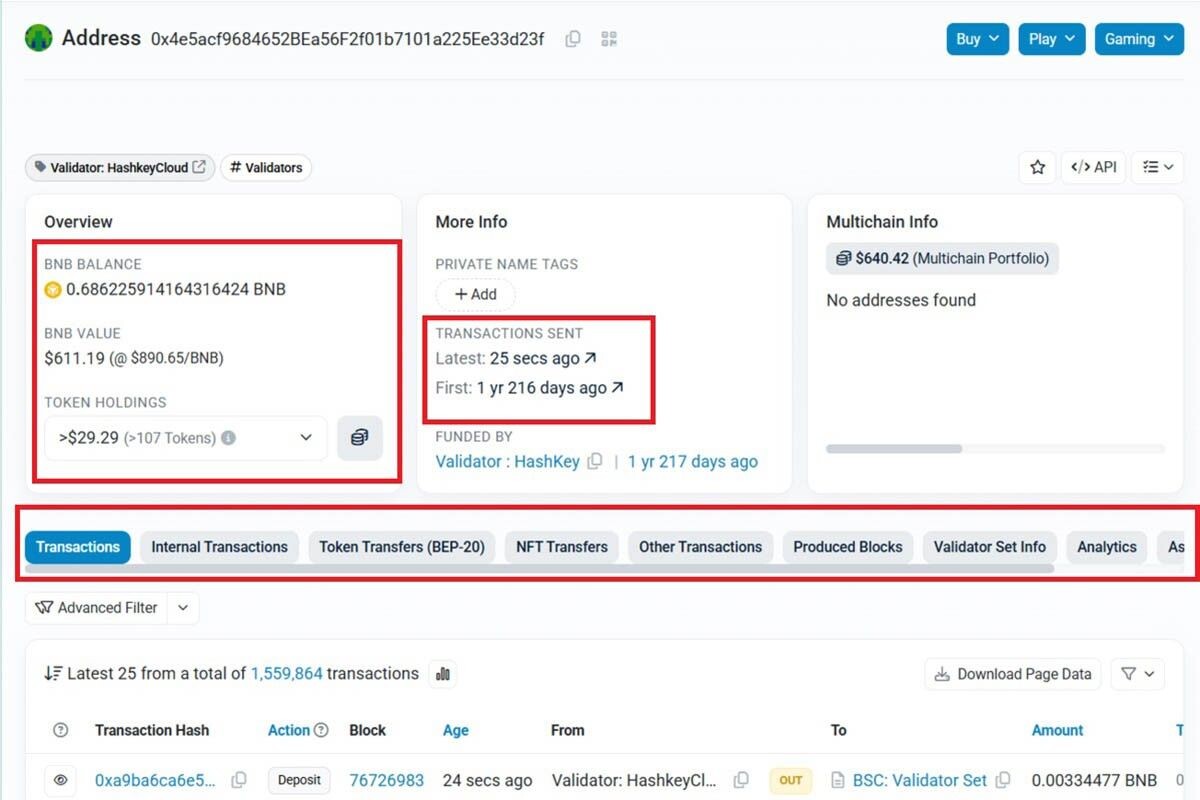The image size is (1200, 800).
Task: Preview the Deposit transaction with the eye icon
Action: point(60,780)
